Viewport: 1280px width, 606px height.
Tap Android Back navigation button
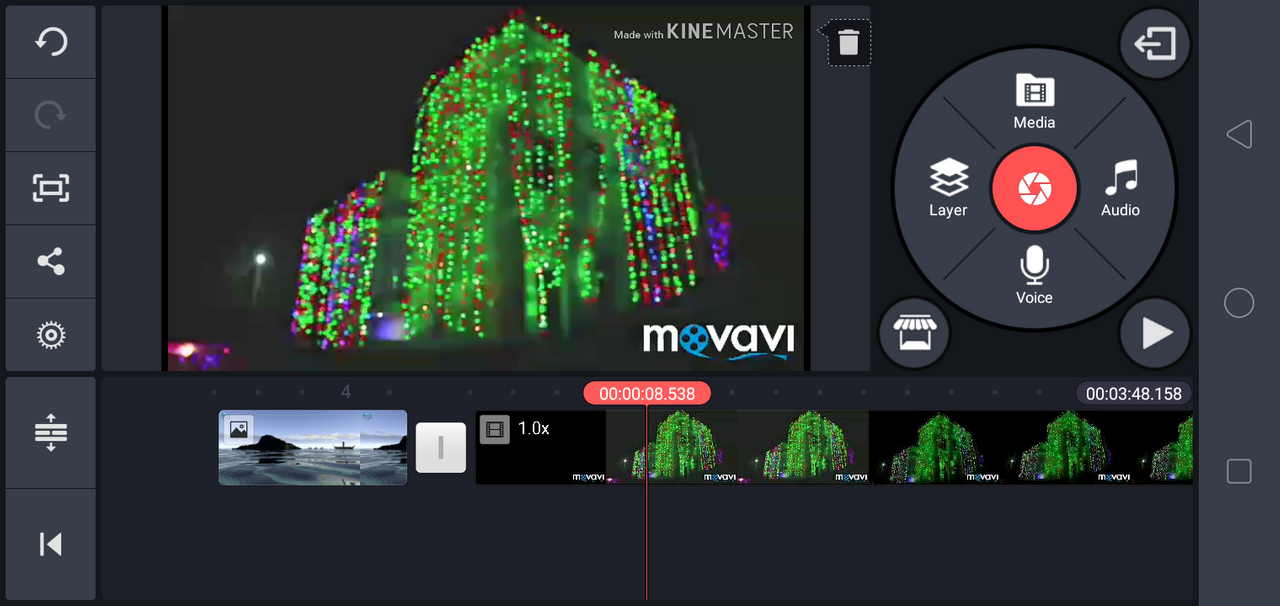pyautogui.click(x=1239, y=134)
